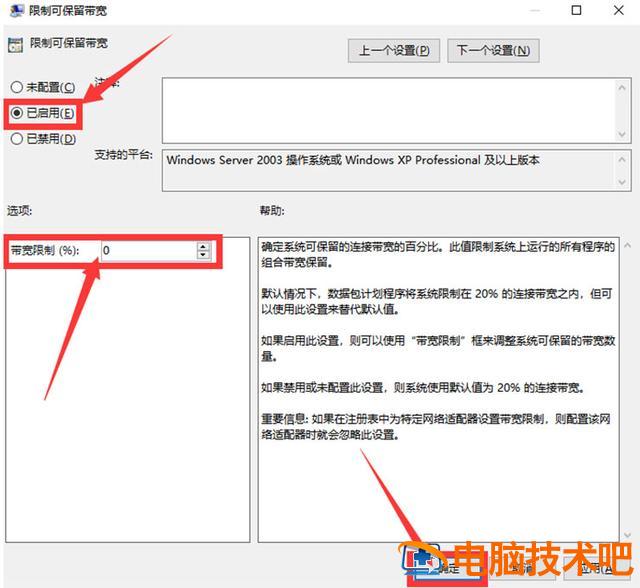Click the 帮助 section label

(x=272, y=211)
